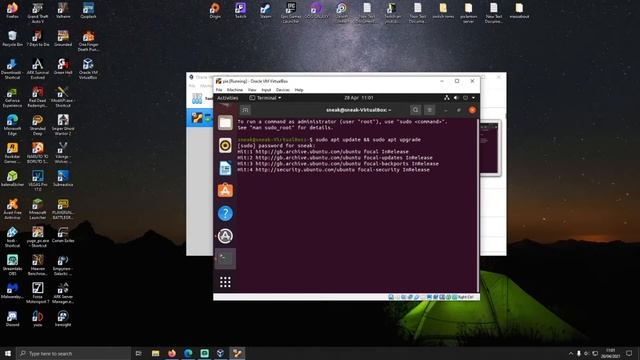
Task: Open Valheim desktop shortcut
Action: pyautogui.click(x=63, y=11)
